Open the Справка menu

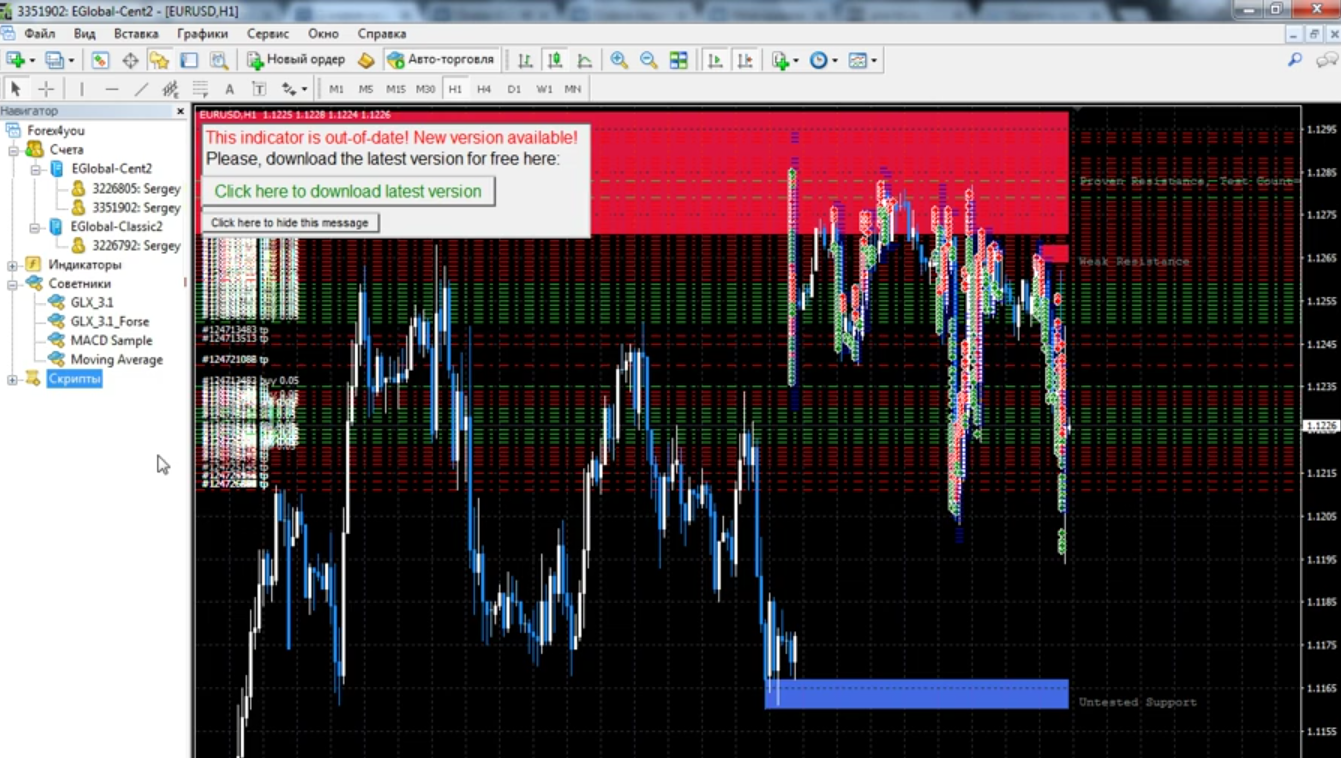coord(382,34)
